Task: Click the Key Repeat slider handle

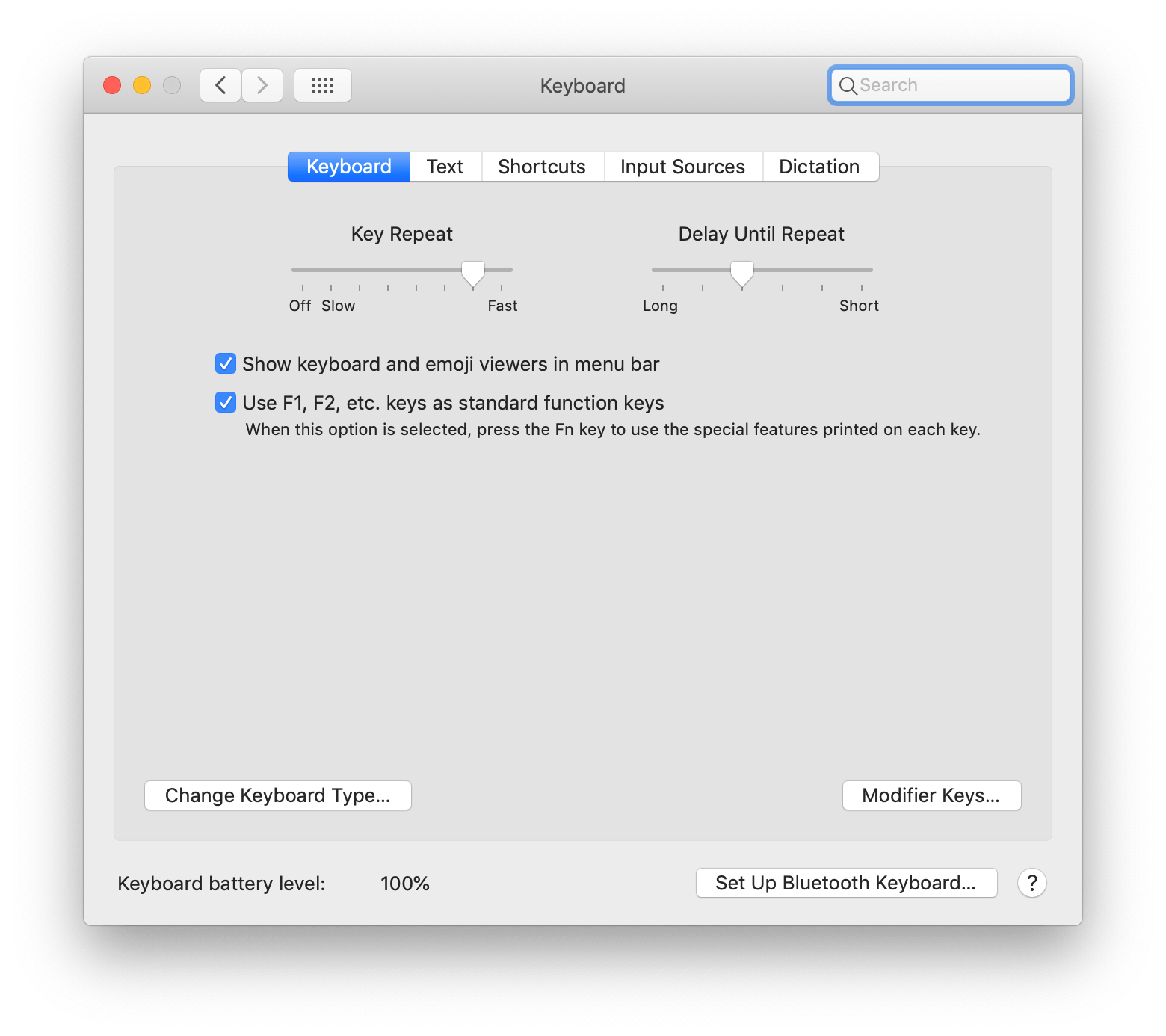Action: tap(472, 273)
